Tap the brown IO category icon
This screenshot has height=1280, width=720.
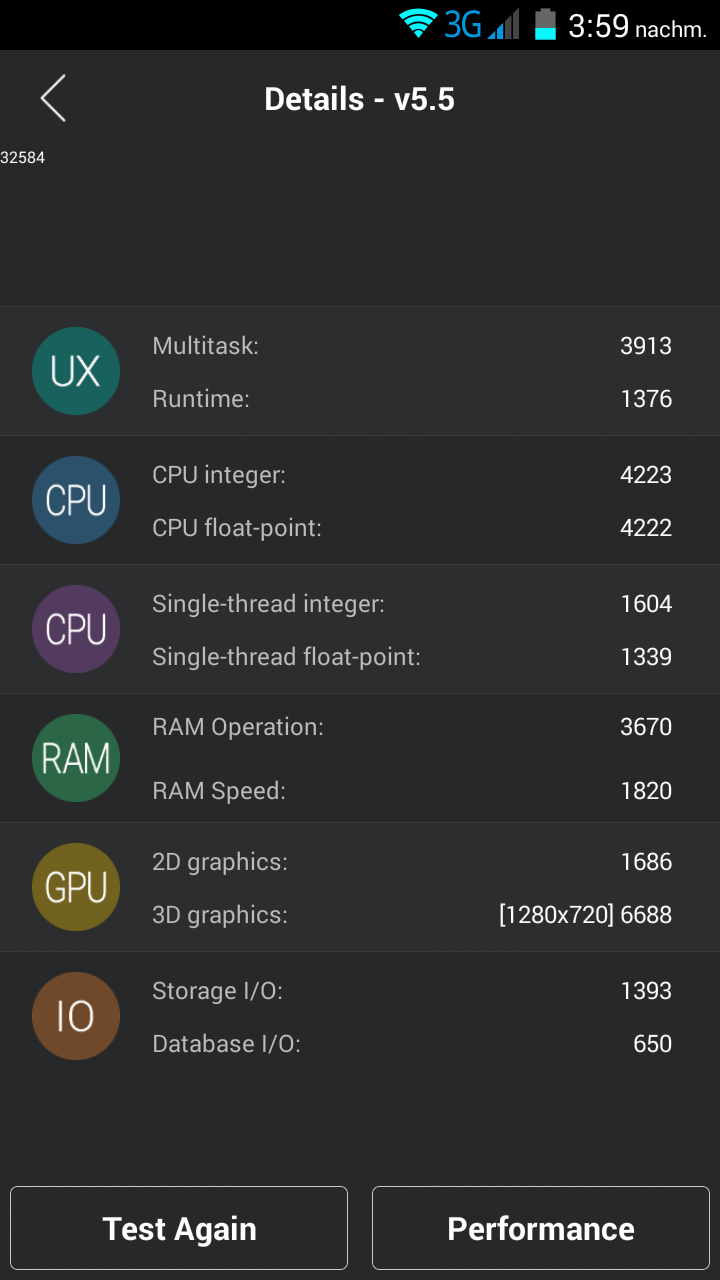tap(76, 1016)
